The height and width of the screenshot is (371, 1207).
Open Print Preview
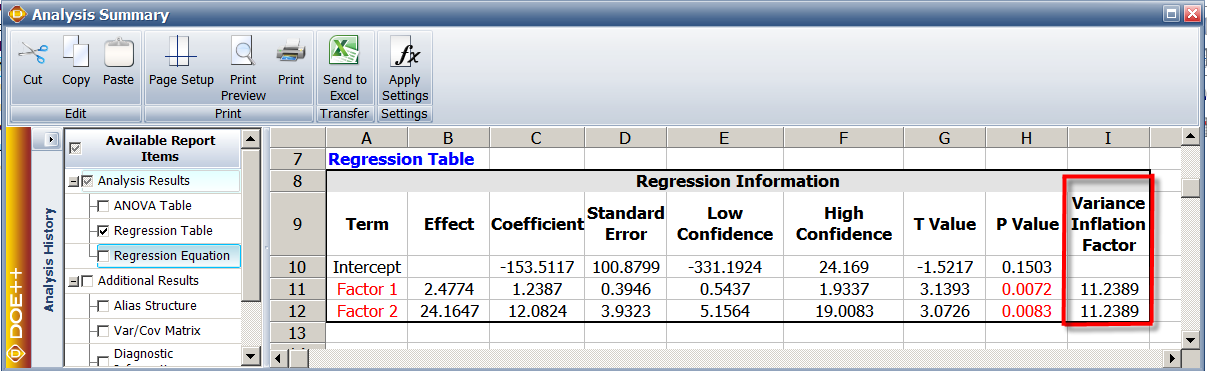click(x=243, y=53)
